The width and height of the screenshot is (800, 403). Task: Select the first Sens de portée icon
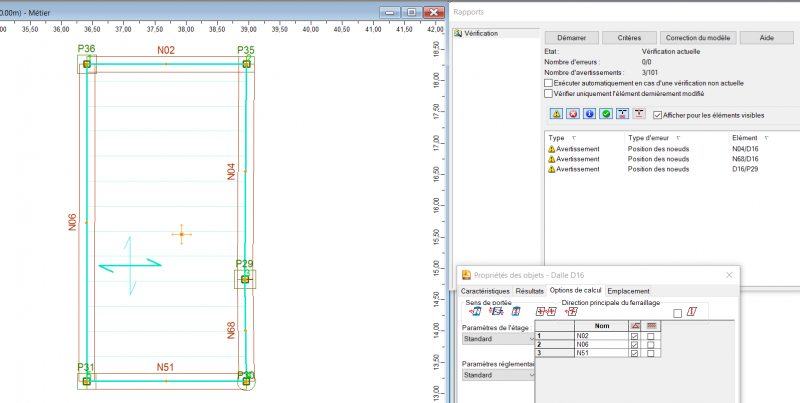[x=474, y=311]
